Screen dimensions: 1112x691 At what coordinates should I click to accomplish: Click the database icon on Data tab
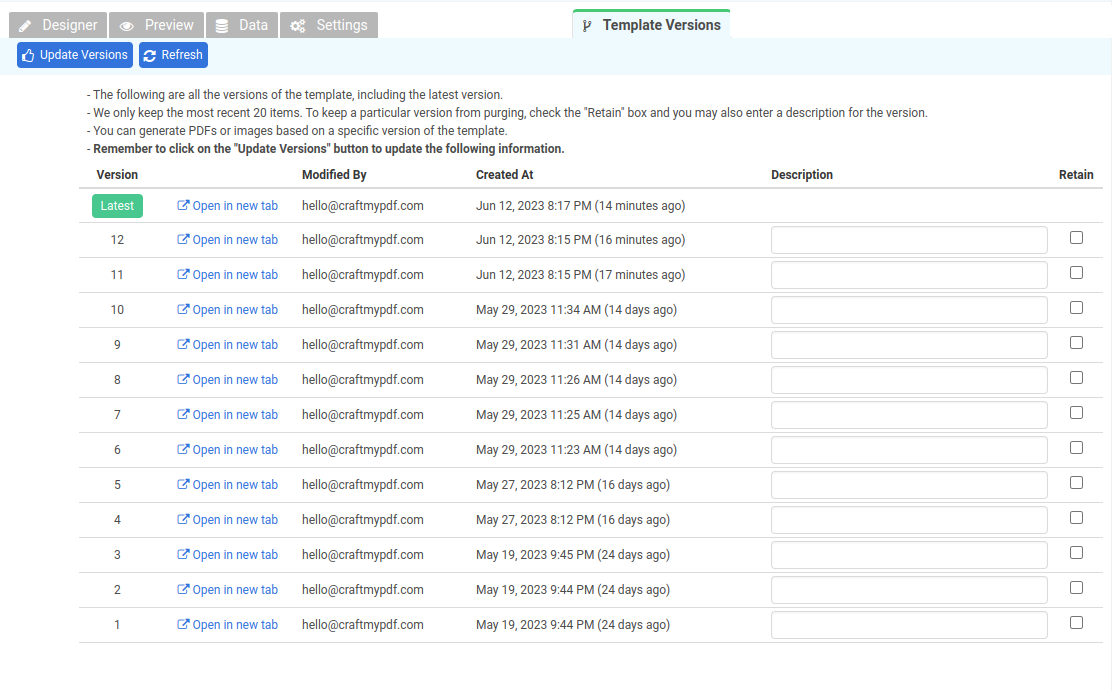pyautogui.click(x=222, y=26)
